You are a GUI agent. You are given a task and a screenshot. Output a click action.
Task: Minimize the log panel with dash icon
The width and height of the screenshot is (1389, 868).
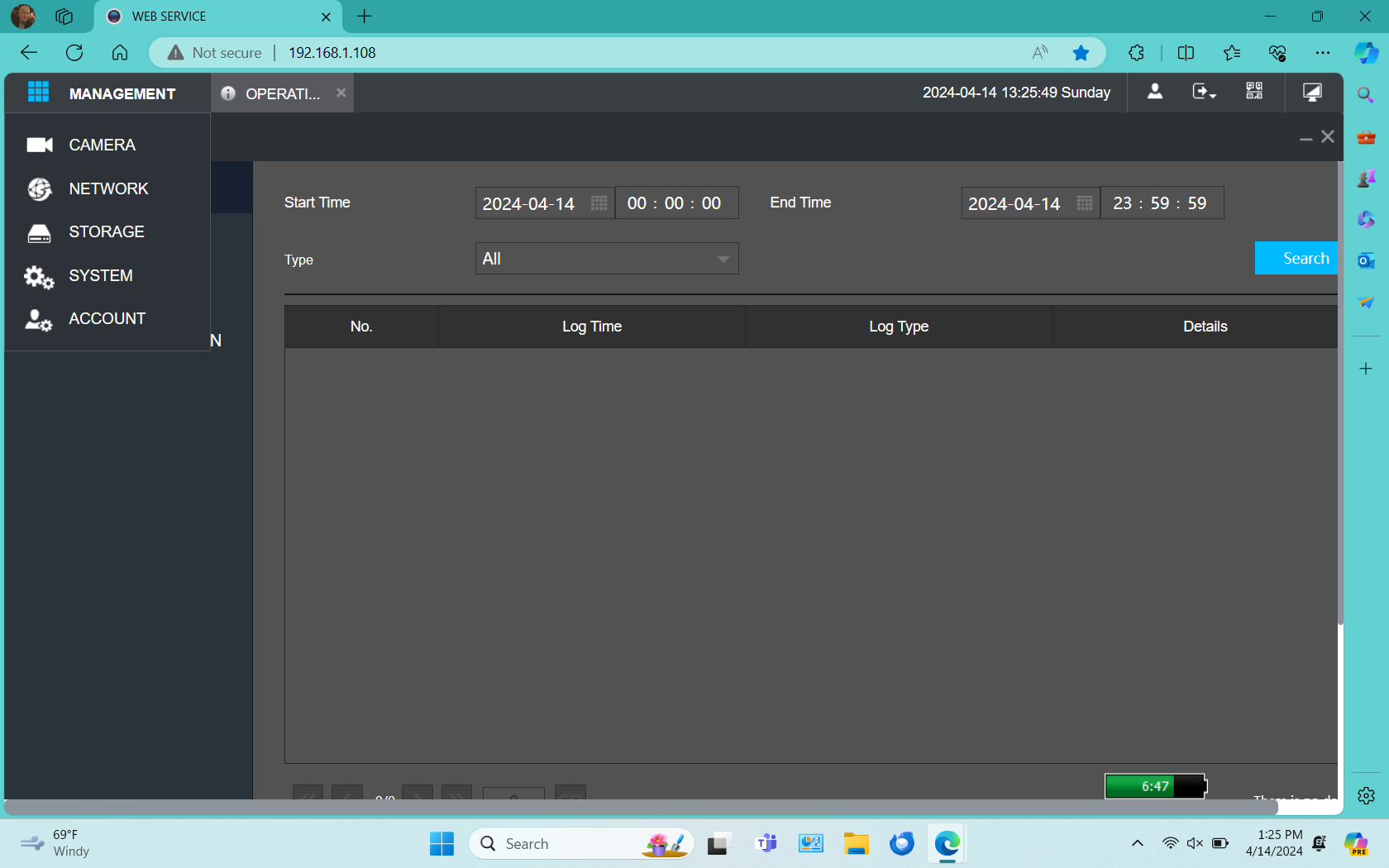click(x=1306, y=138)
